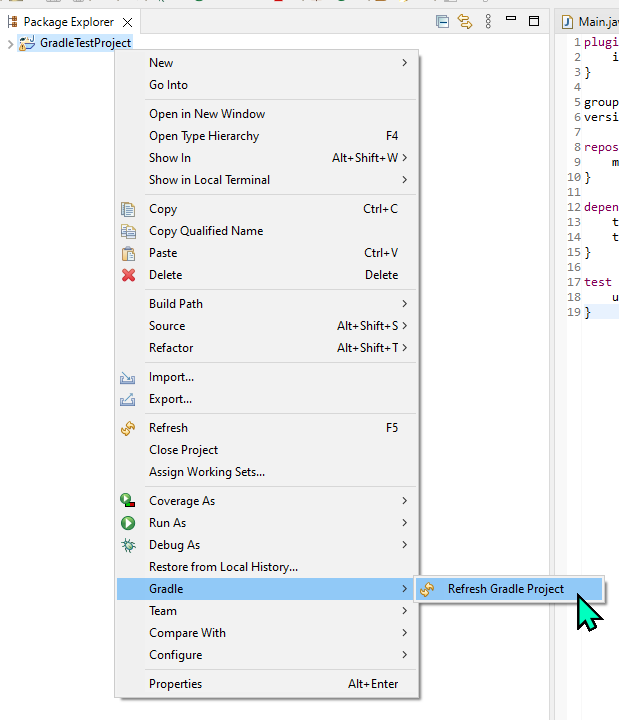Click the Export tray icon
This screenshot has height=720, width=619.
[128, 399]
